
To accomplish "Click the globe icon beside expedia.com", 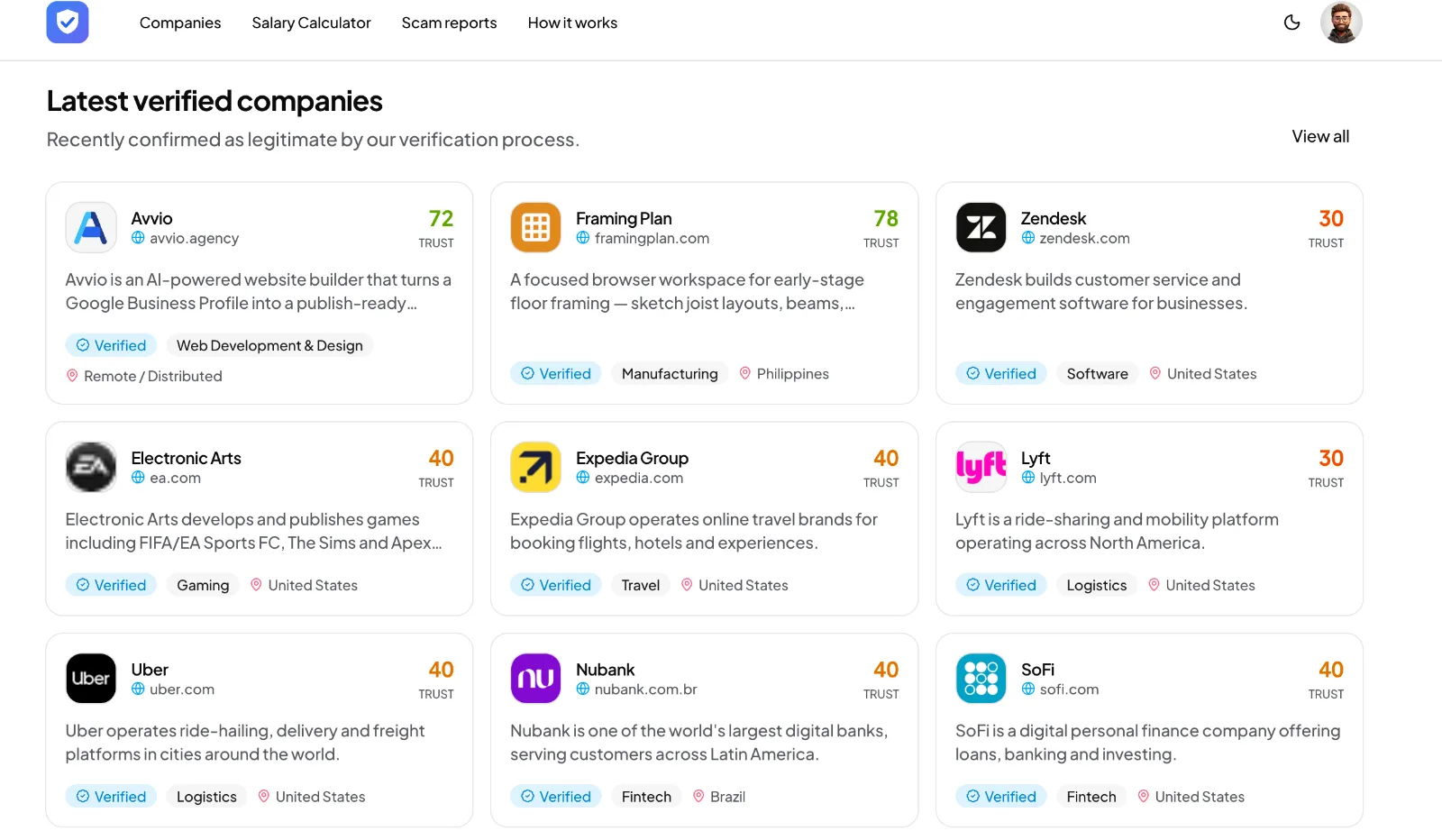I will click(x=583, y=478).
